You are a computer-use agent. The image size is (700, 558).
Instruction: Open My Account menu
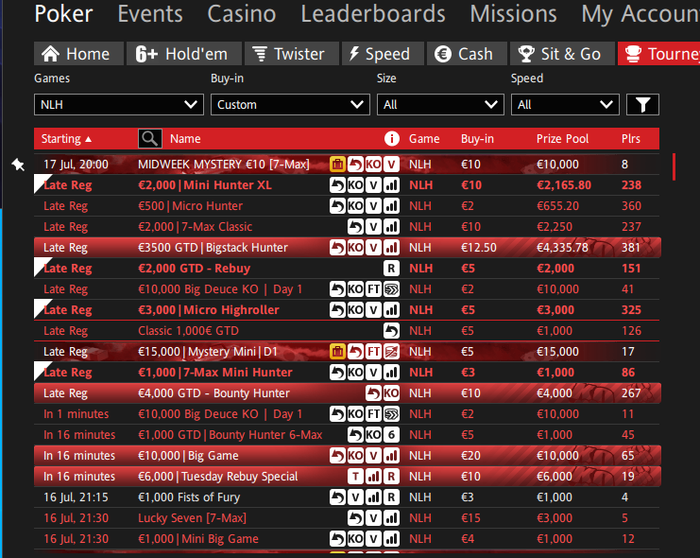(640, 14)
